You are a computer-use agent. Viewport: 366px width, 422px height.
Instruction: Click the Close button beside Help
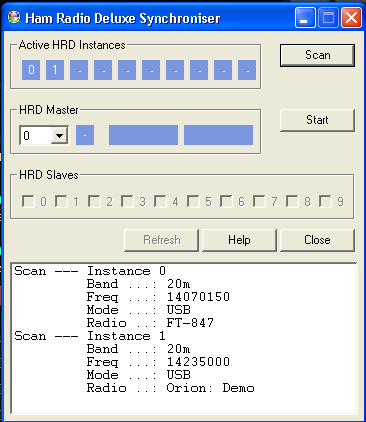point(317,240)
